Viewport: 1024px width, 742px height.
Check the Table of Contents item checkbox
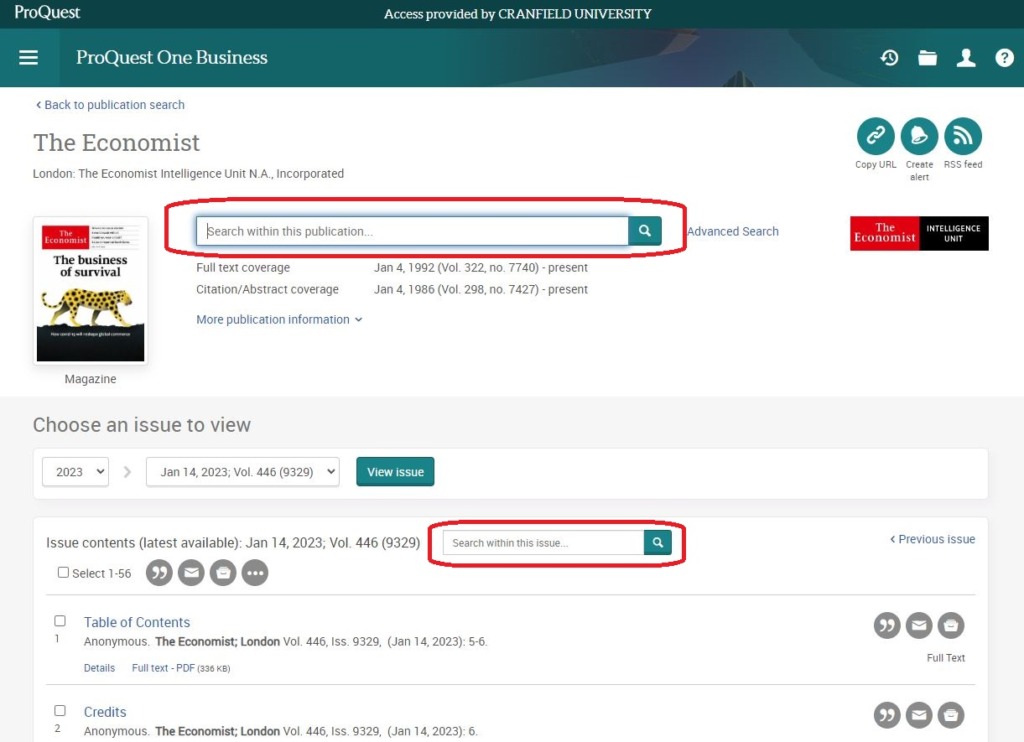coord(60,621)
